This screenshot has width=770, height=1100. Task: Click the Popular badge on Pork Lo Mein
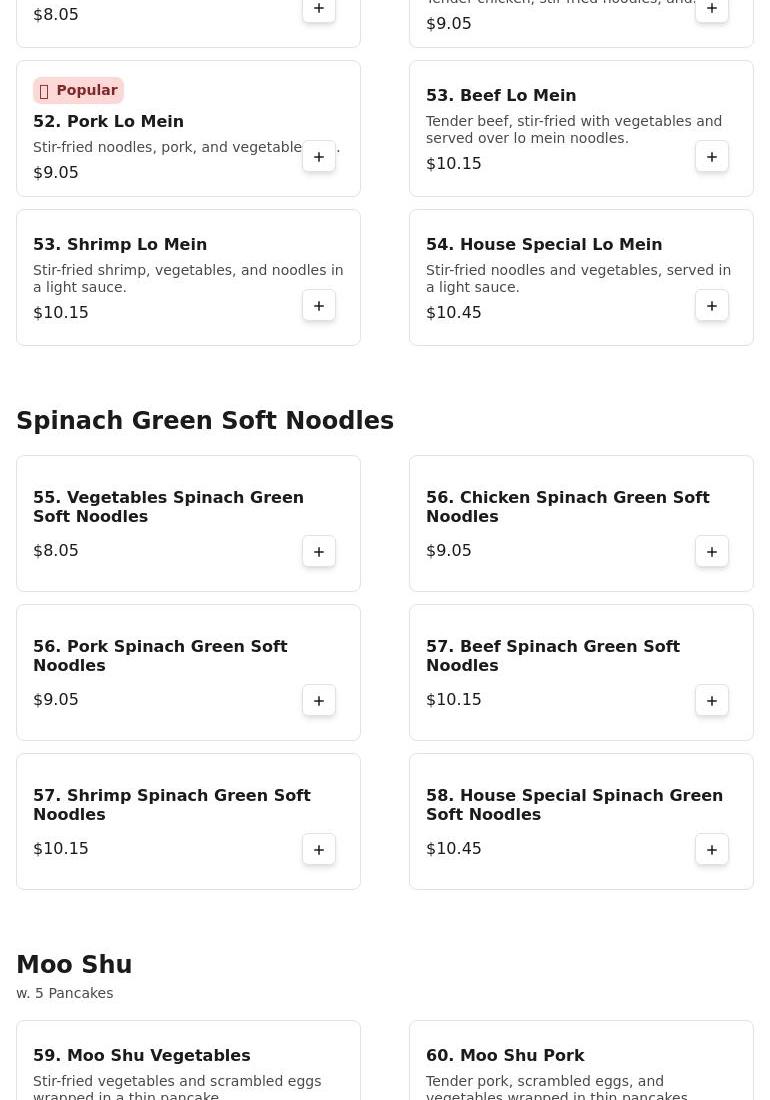(78, 90)
